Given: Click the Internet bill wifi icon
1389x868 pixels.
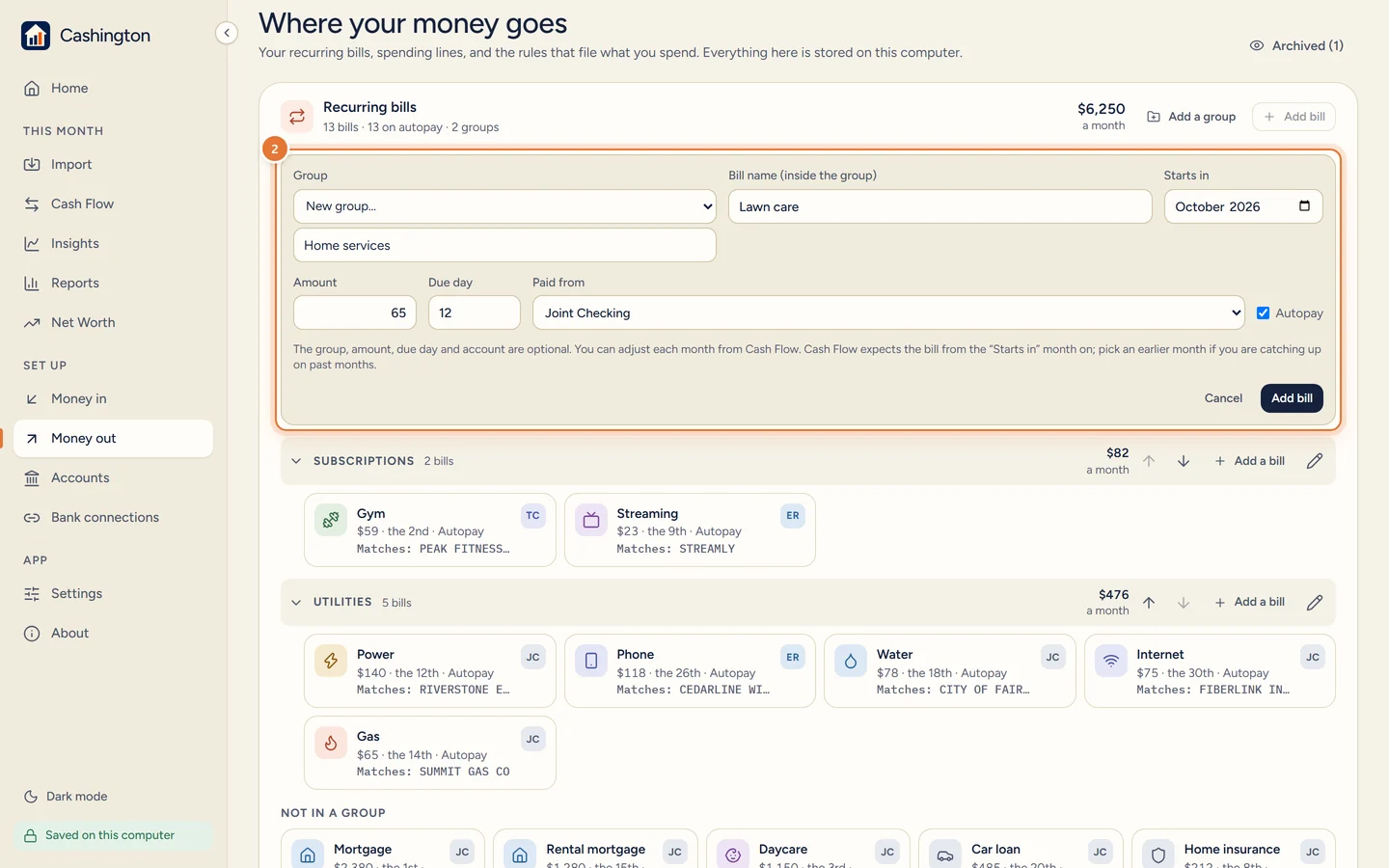Looking at the screenshot, I should [x=1111, y=661].
